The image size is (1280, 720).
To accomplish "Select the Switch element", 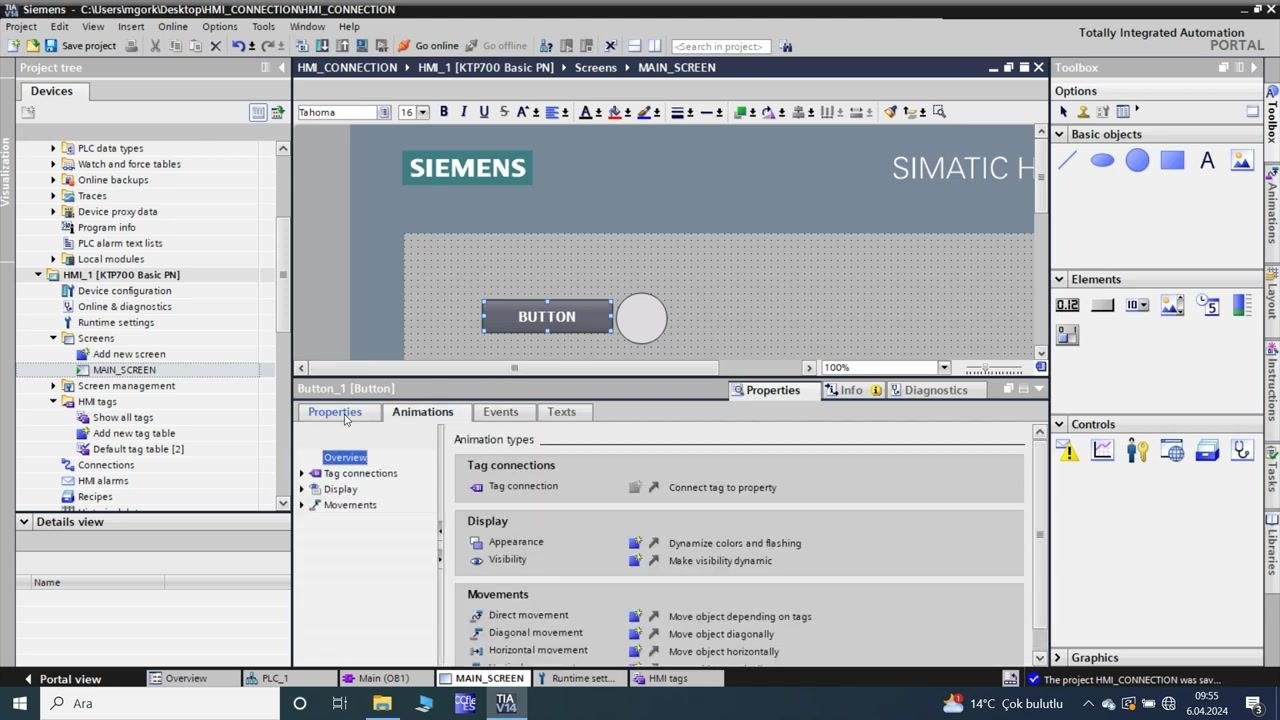I will click(1067, 335).
